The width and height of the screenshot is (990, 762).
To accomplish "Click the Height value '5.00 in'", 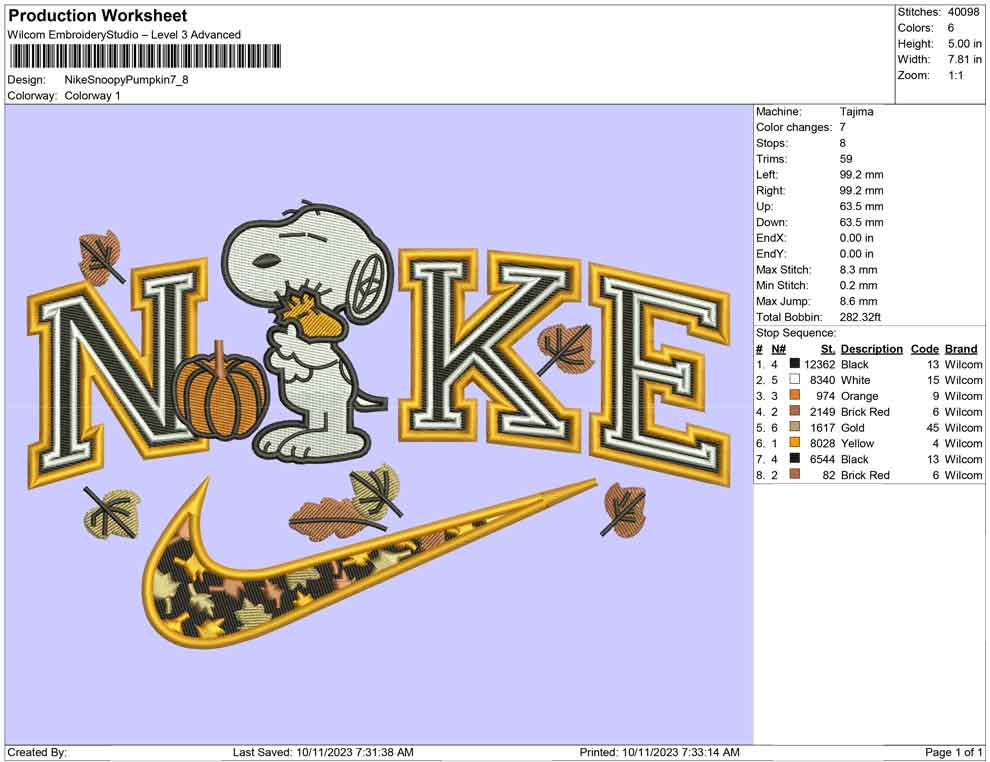I will 965,44.
